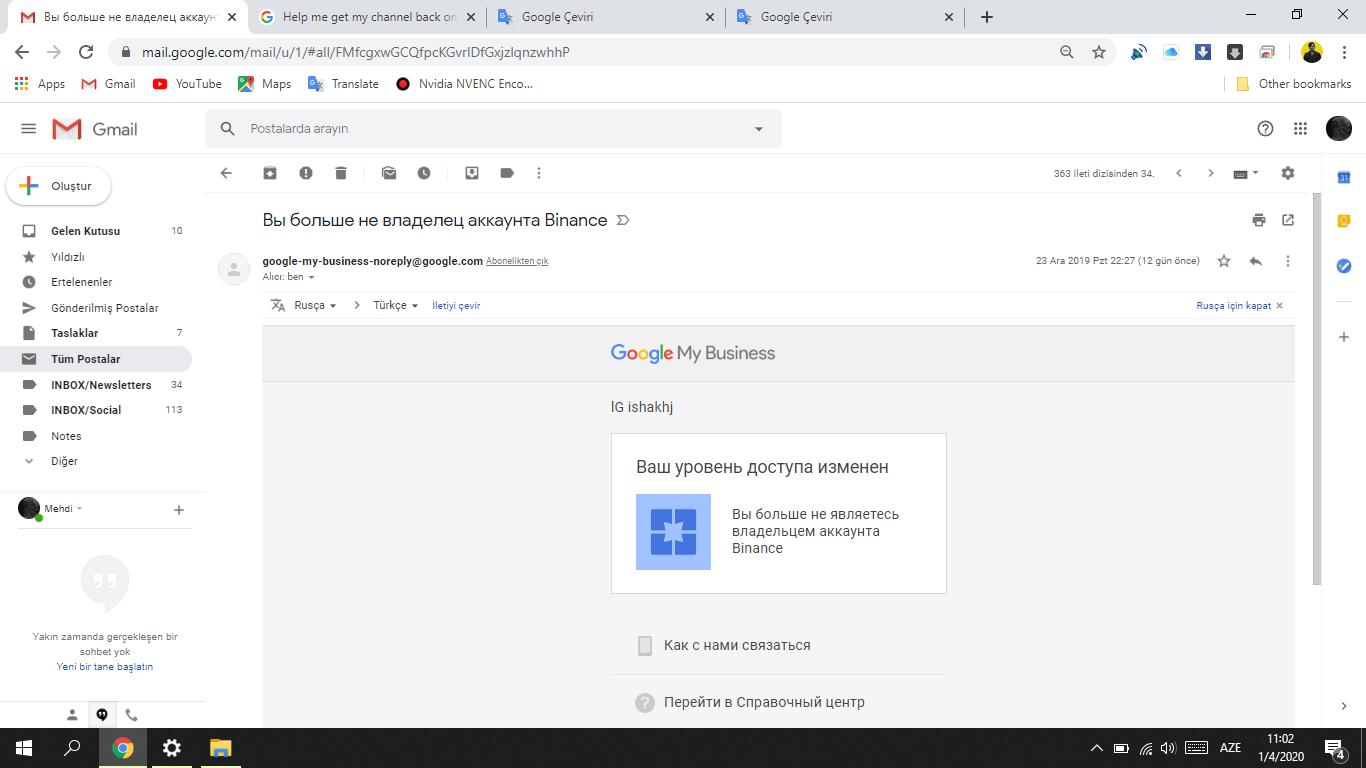
Task: Open the toolbar's three-dot more options
Action: 539,173
